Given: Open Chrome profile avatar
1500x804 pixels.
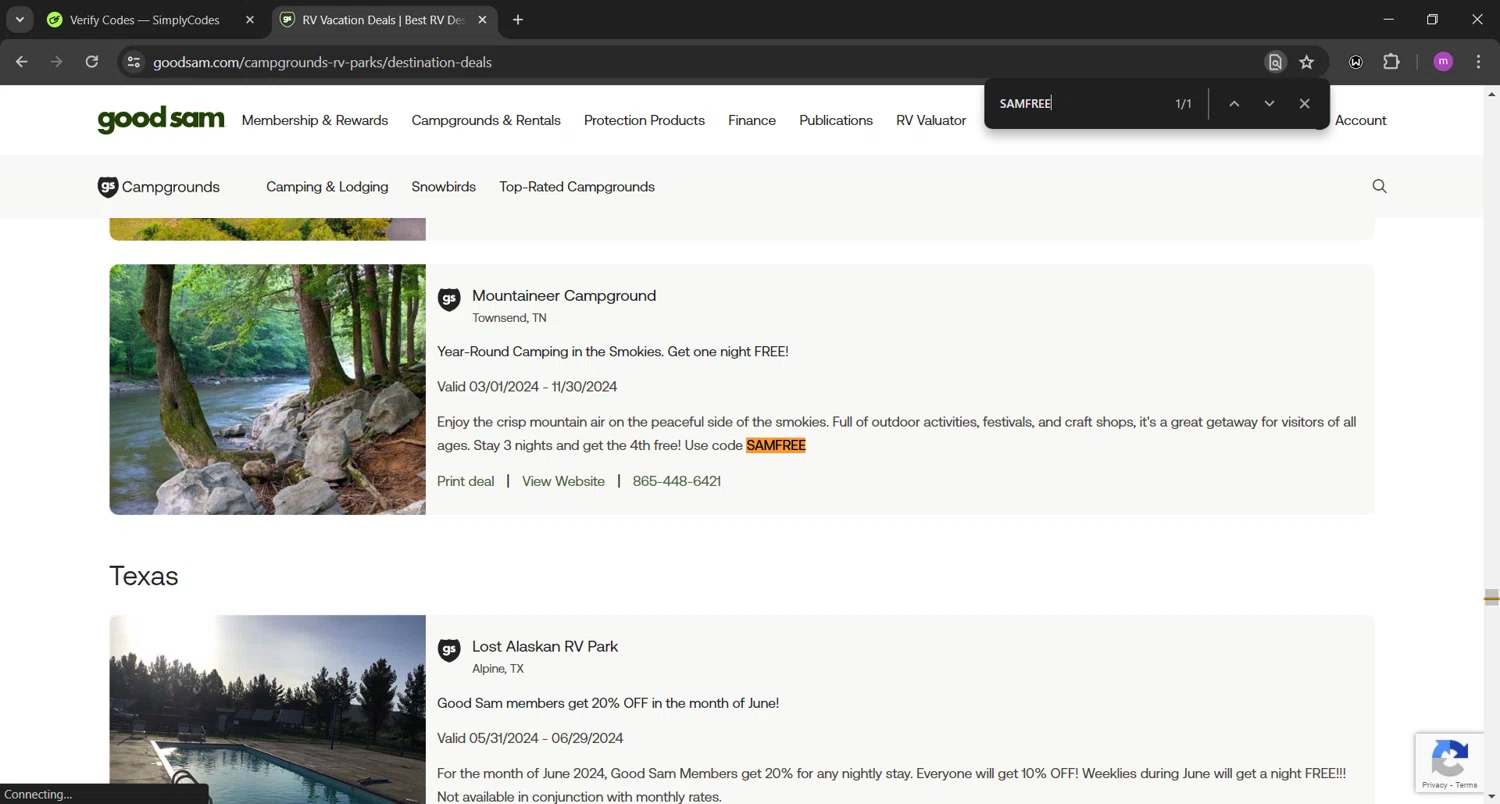Looking at the screenshot, I should click(1442, 62).
